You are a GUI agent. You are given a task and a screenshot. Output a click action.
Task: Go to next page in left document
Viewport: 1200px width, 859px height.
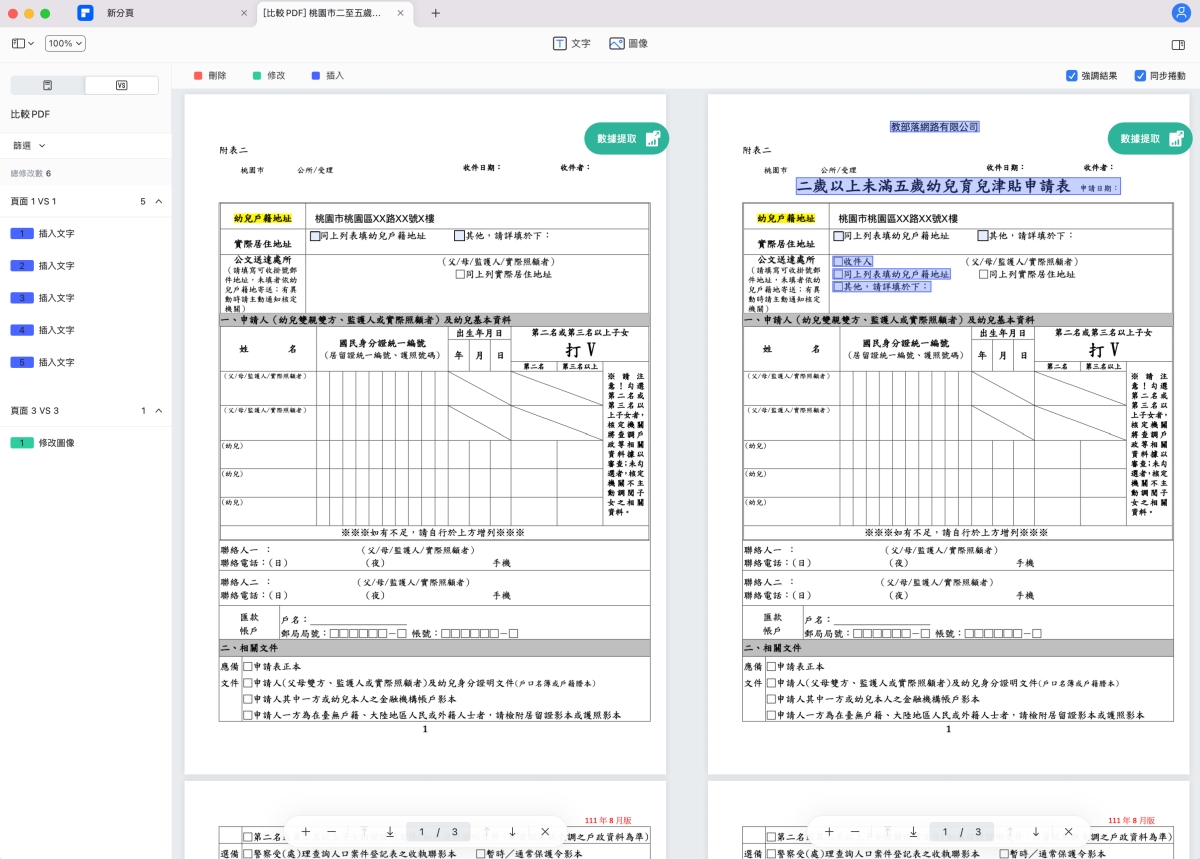coord(512,832)
